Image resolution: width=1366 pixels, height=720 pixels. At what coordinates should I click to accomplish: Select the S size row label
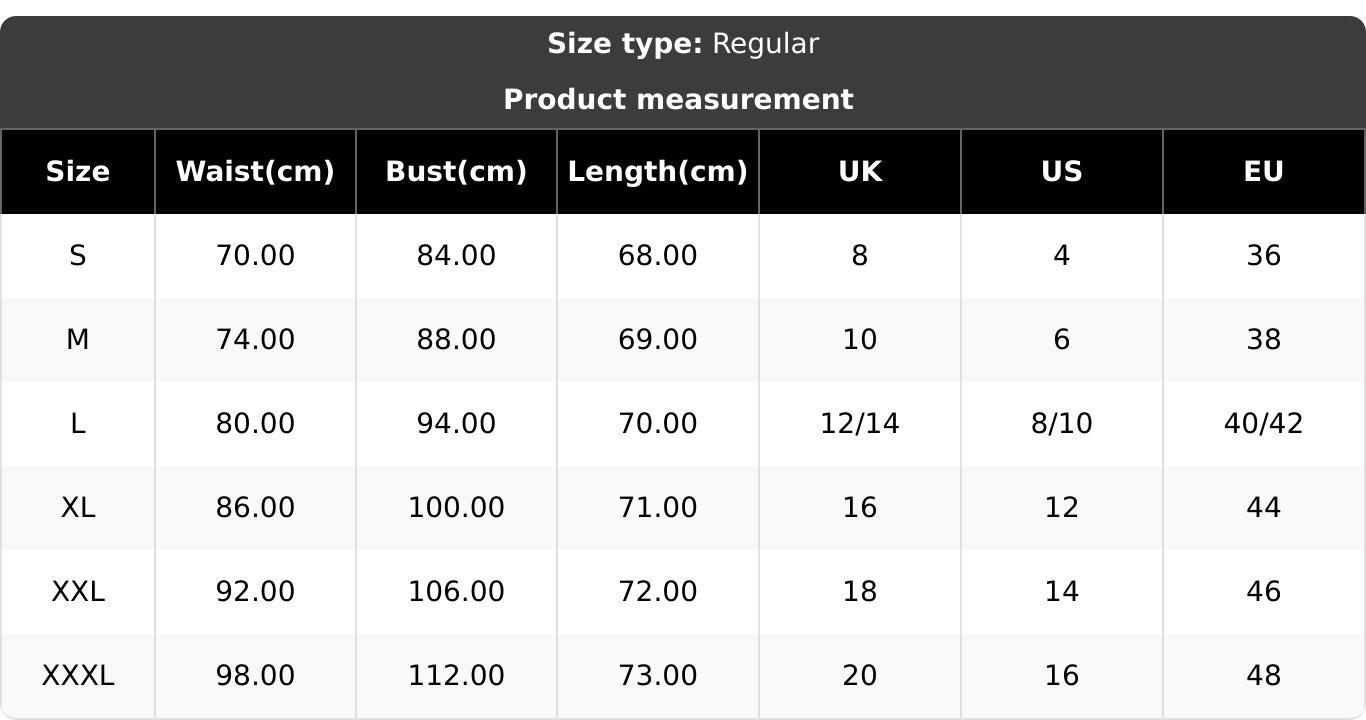click(78, 256)
